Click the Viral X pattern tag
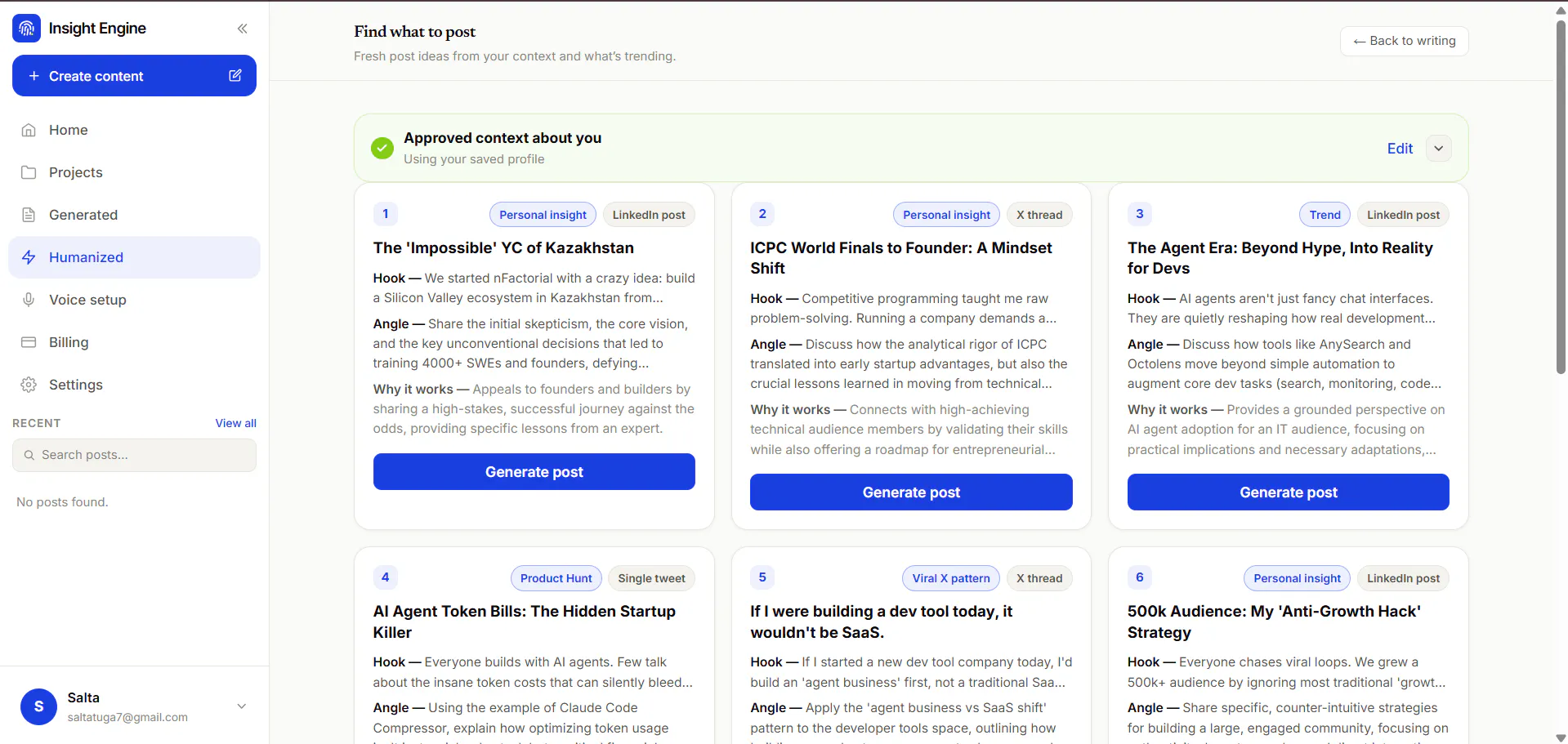The image size is (1568, 744). point(951,578)
